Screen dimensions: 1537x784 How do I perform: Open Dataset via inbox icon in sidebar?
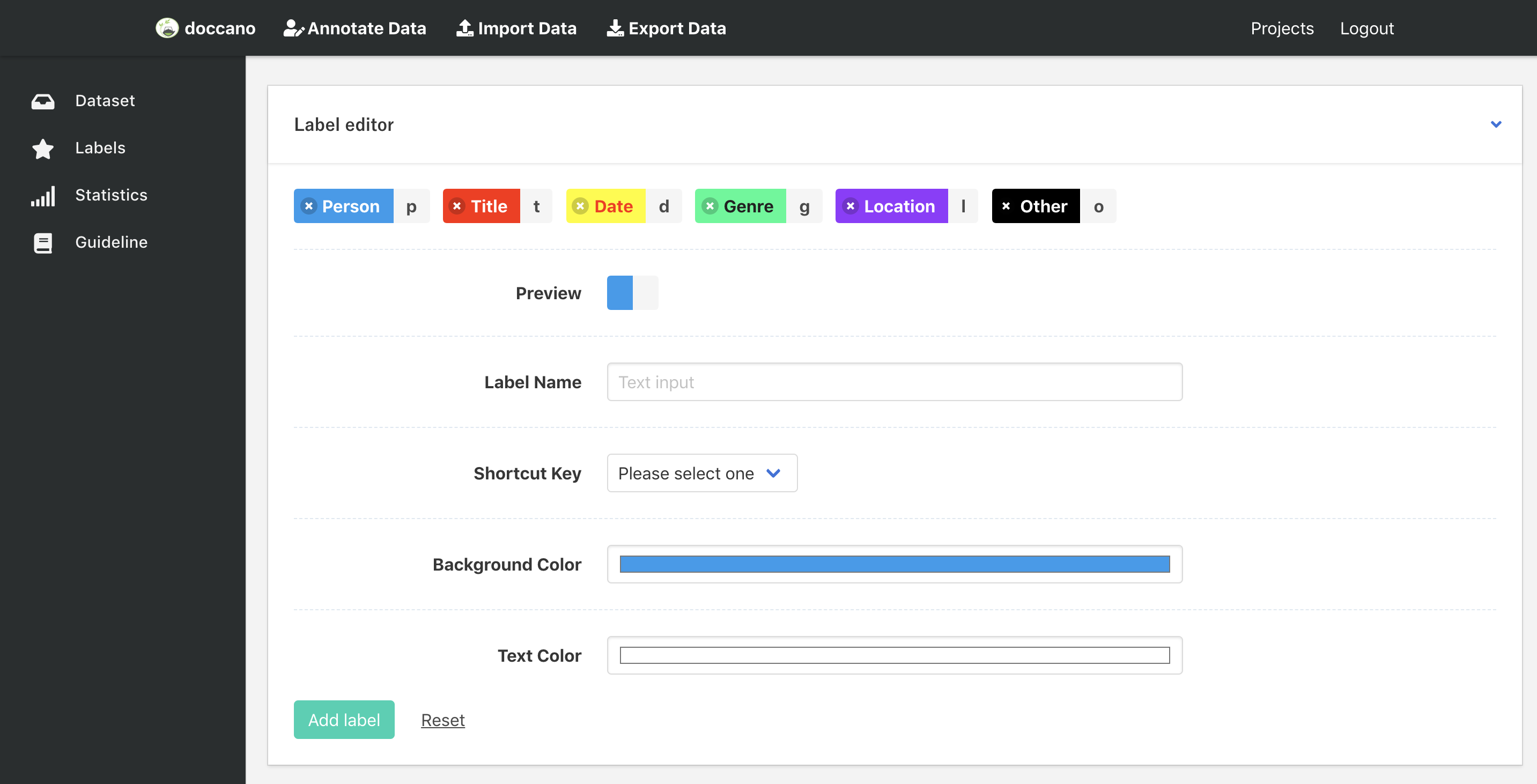pos(43,101)
